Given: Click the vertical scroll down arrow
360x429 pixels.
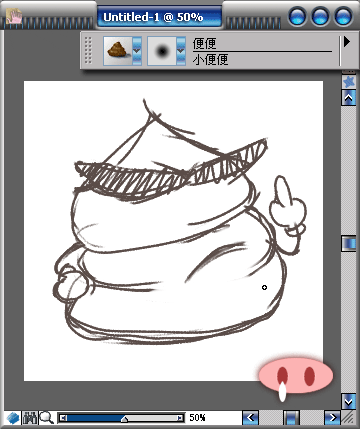Looking at the screenshot, I should (x=349, y=401).
